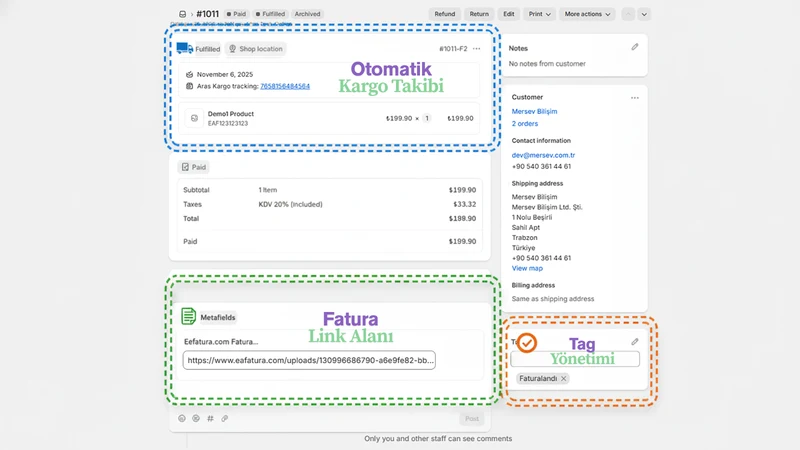Click the header Paid status badge

236,14
